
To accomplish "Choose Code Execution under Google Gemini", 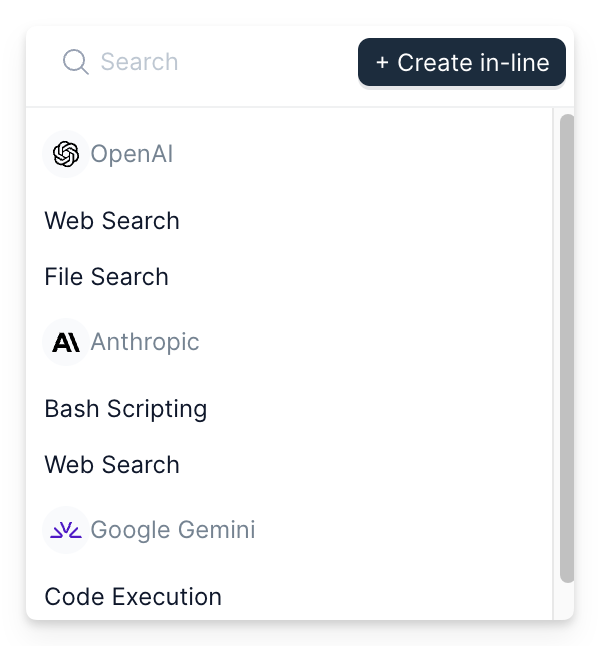I will coord(133,597).
